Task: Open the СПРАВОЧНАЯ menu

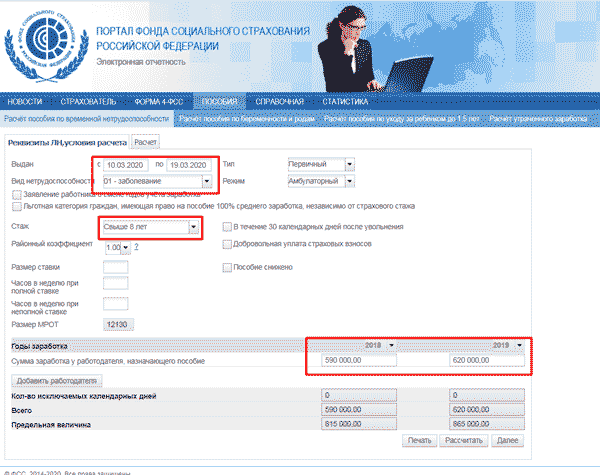Action: pos(279,102)
